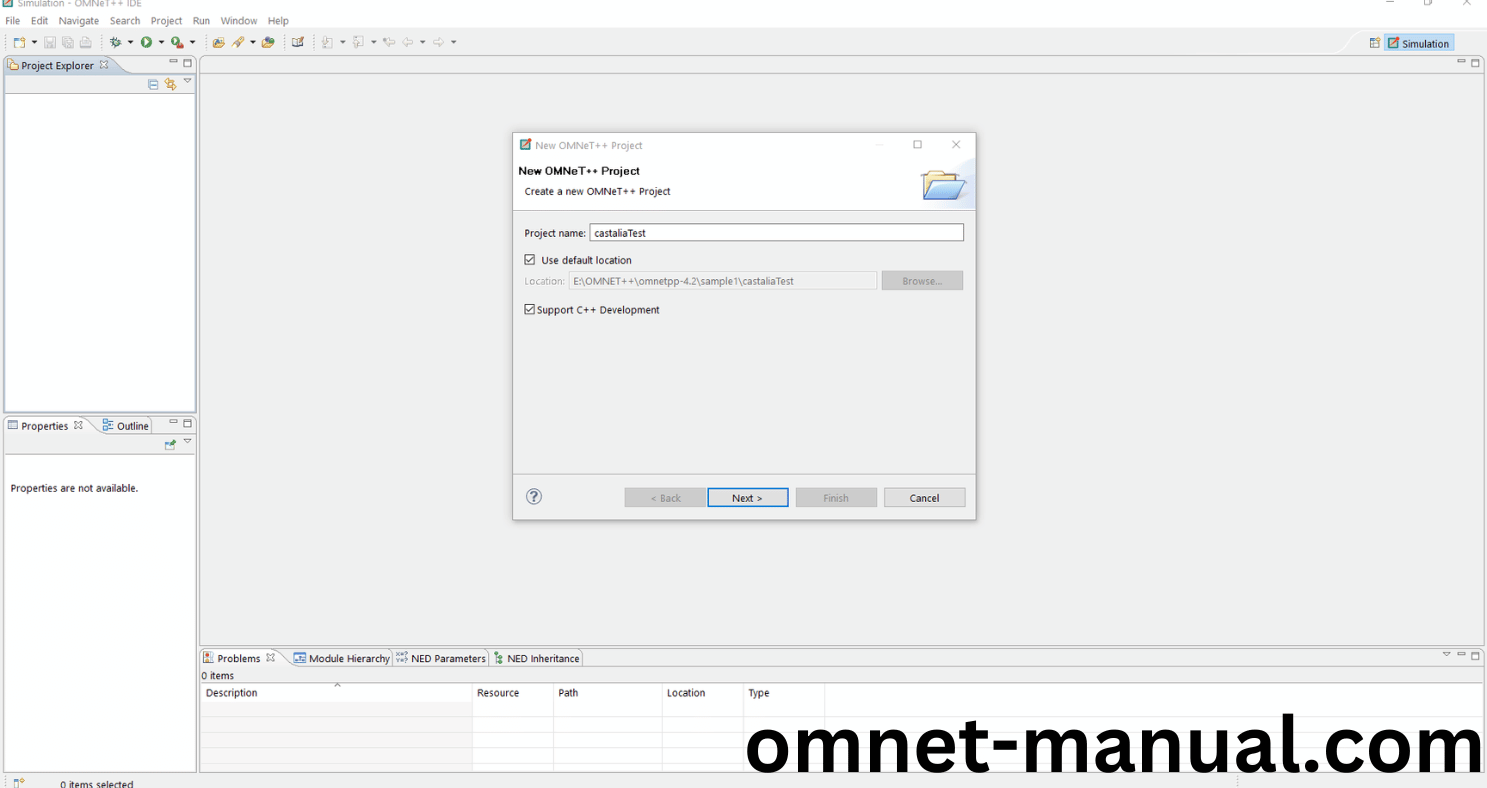Switch to the NED Inheritance tab
Screen dimensions: 1487x788
click(x=536, y=658)
